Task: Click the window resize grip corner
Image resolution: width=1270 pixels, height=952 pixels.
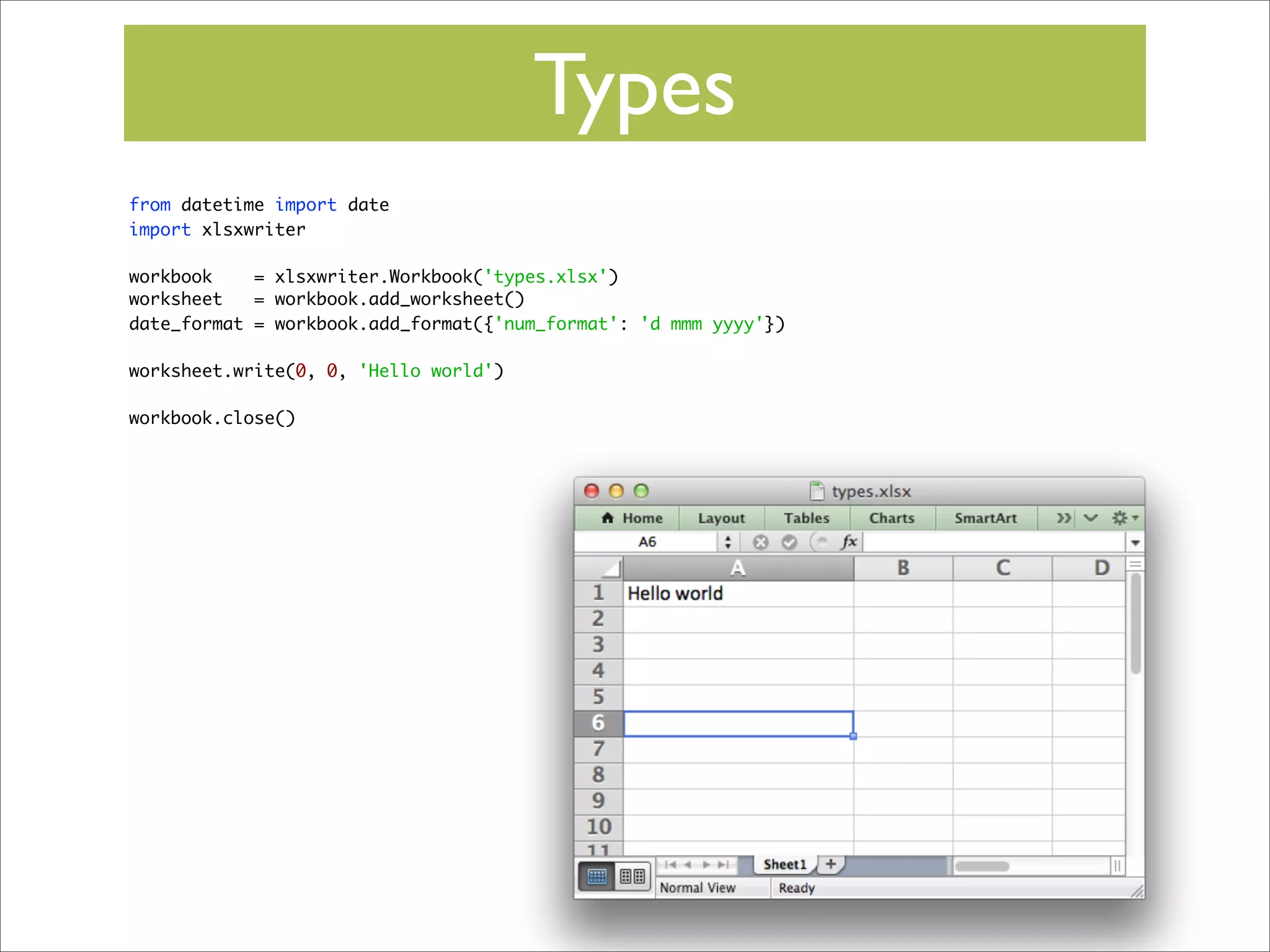Action: 1137,891
